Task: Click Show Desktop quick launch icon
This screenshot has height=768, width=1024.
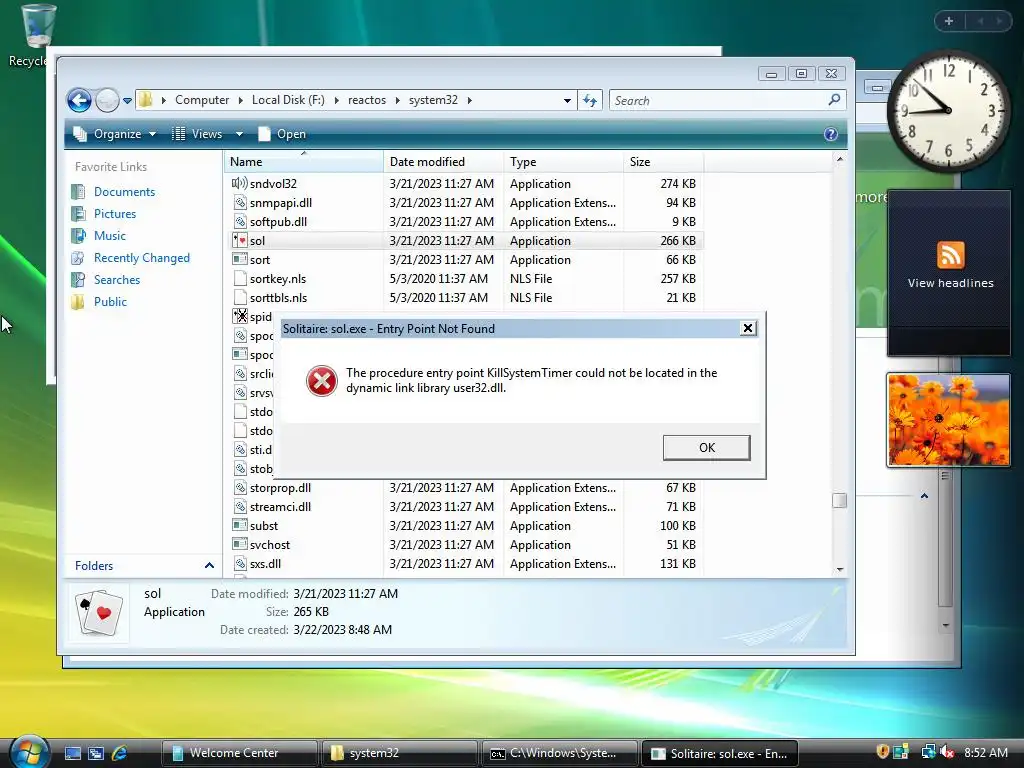Action: pos(72,753)
